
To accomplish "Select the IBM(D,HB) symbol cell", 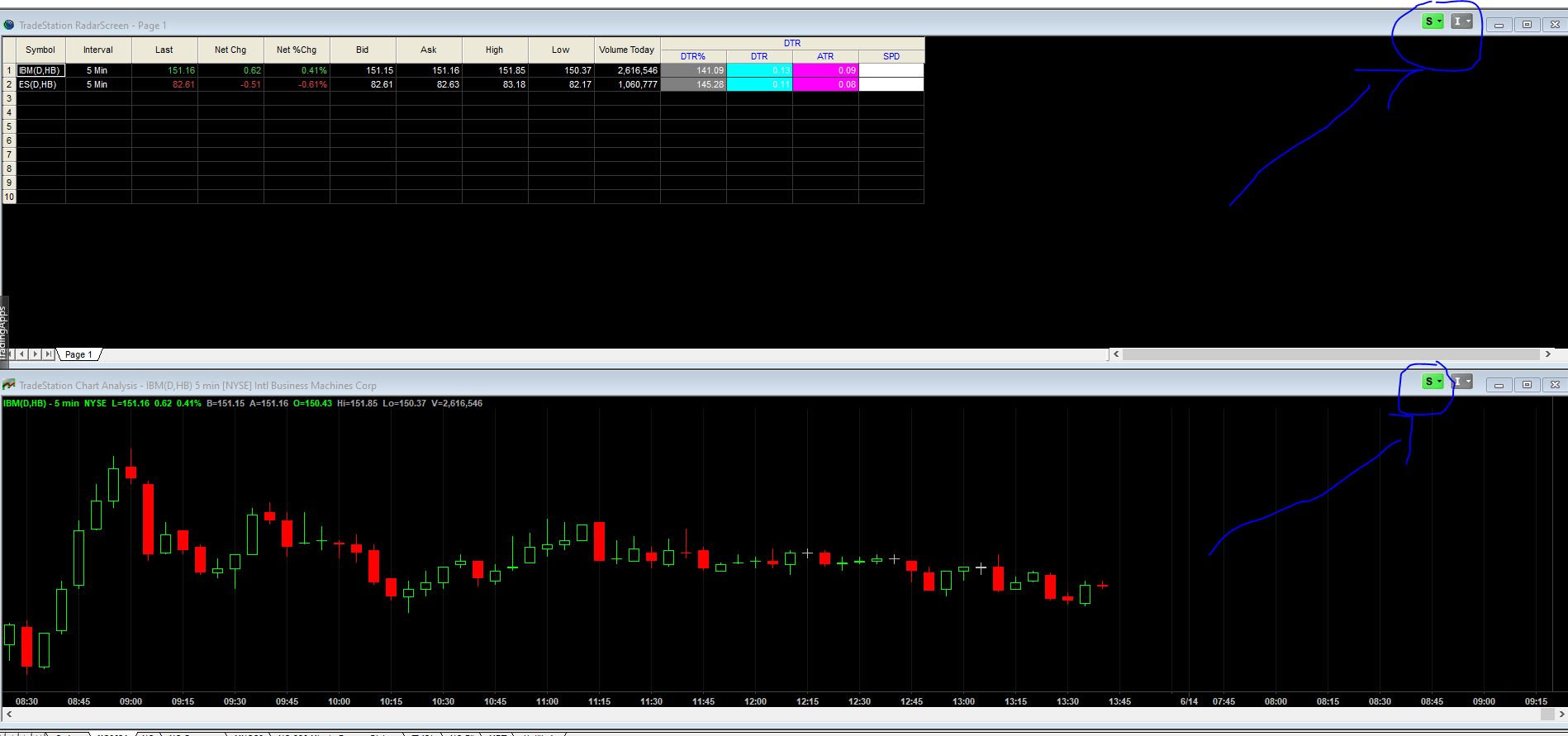I will pyautogui.click(x=40, y=70).
